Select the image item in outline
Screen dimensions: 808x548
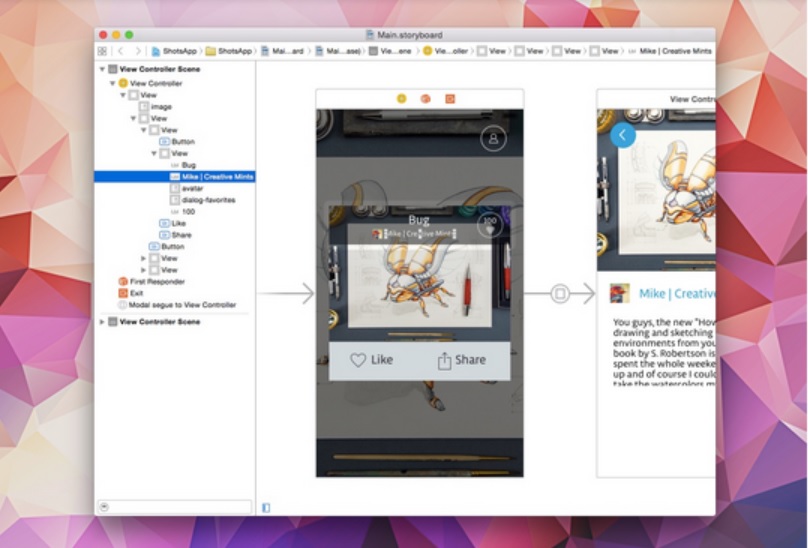coord(175,107)
